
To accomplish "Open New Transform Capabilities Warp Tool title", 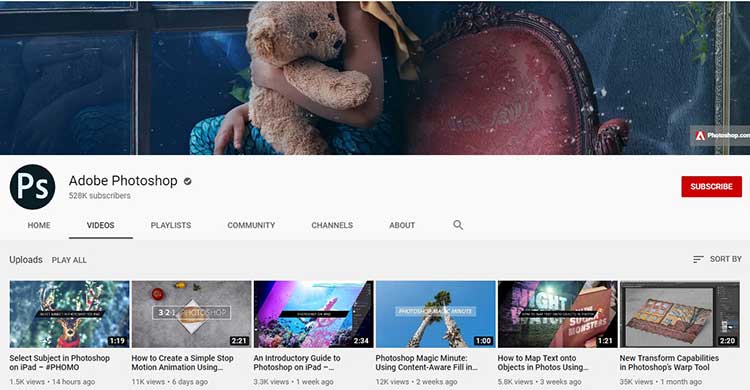I will 669,363.
